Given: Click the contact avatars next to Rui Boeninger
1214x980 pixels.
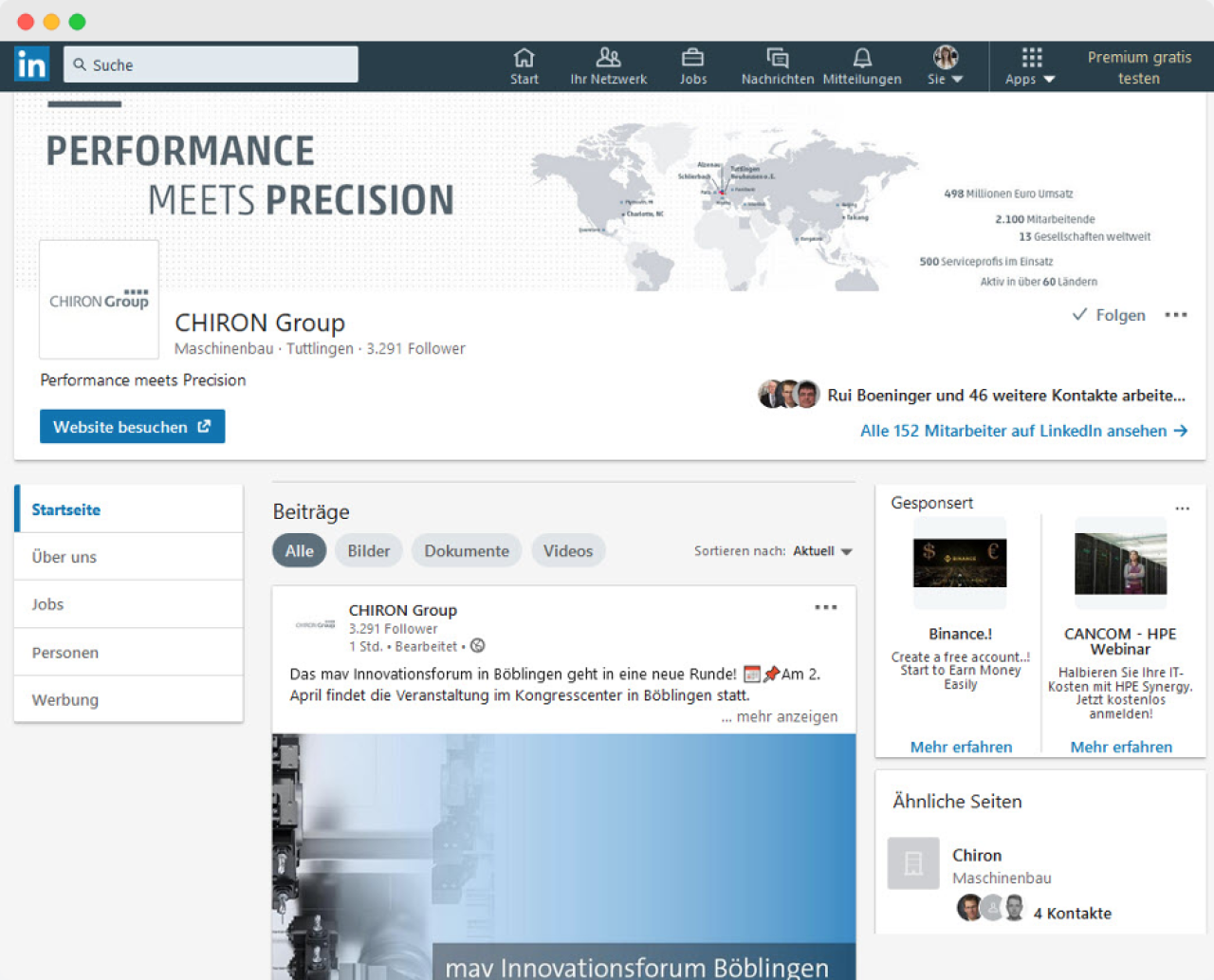Looking at the screenshot, I should [x=788, y=394].
